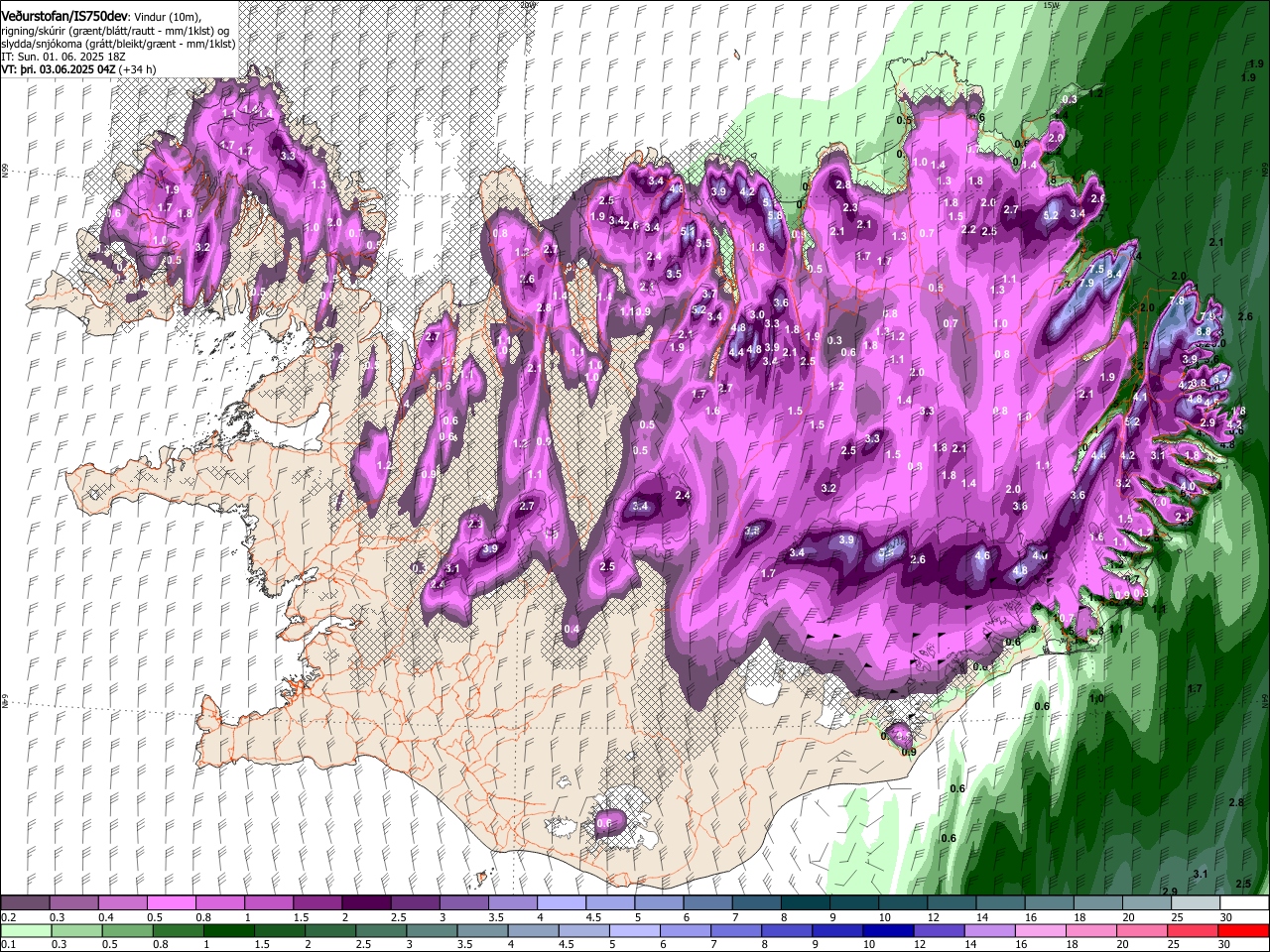Select the light pink swatch between 16 and 18 lower legend
Viewport: 1270px width, 952px height.
(1039, 931)
